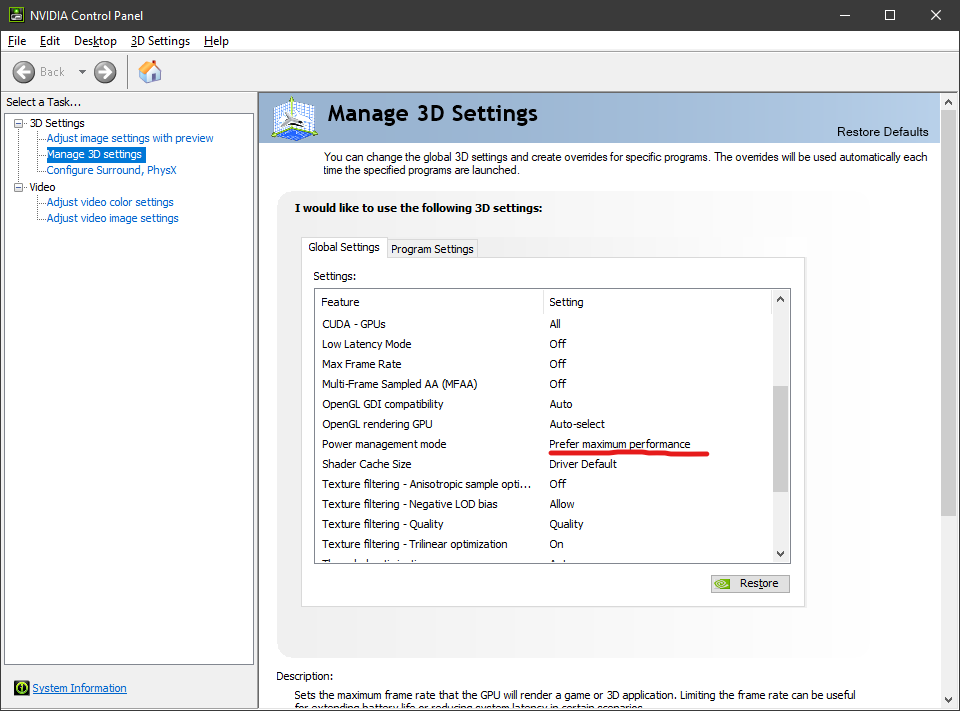Image resolution: width=960 pixels, height=711 pixels.
Task: Collapse the 3D Settings tree node
Action: [19, 123]
